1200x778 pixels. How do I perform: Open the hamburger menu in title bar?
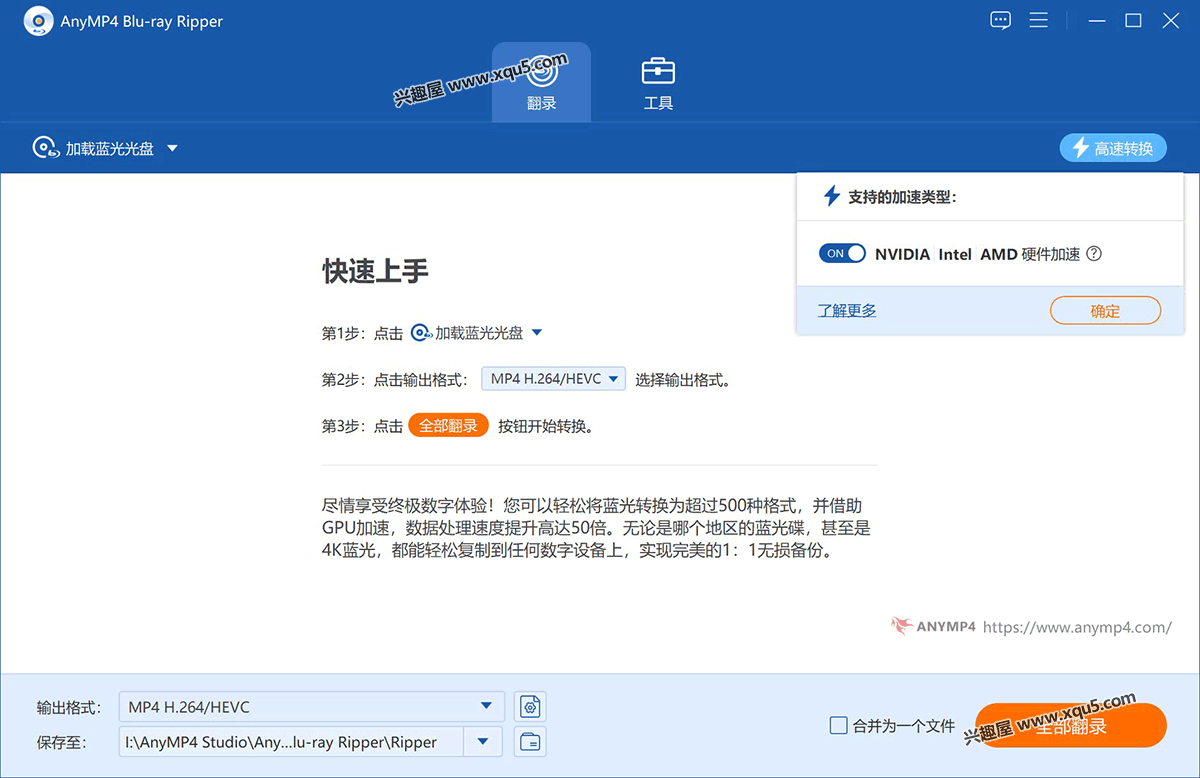1039,21
